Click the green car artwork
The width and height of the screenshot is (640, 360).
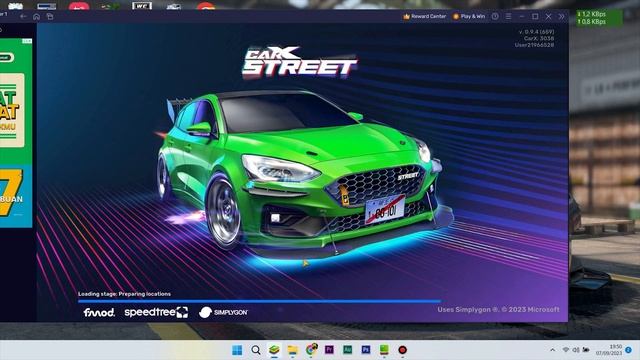pyautogui.click(x=304, y=176)
